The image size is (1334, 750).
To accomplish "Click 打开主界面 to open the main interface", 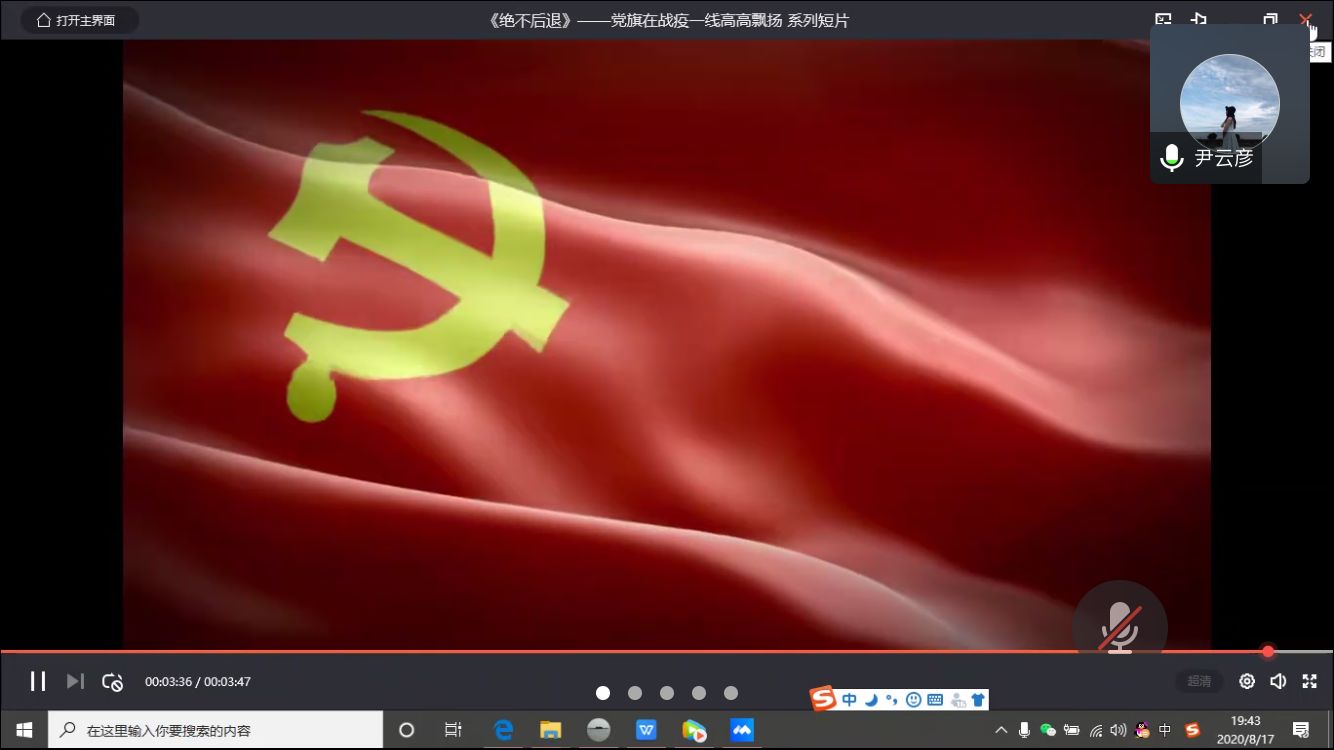I will point(79,19).
